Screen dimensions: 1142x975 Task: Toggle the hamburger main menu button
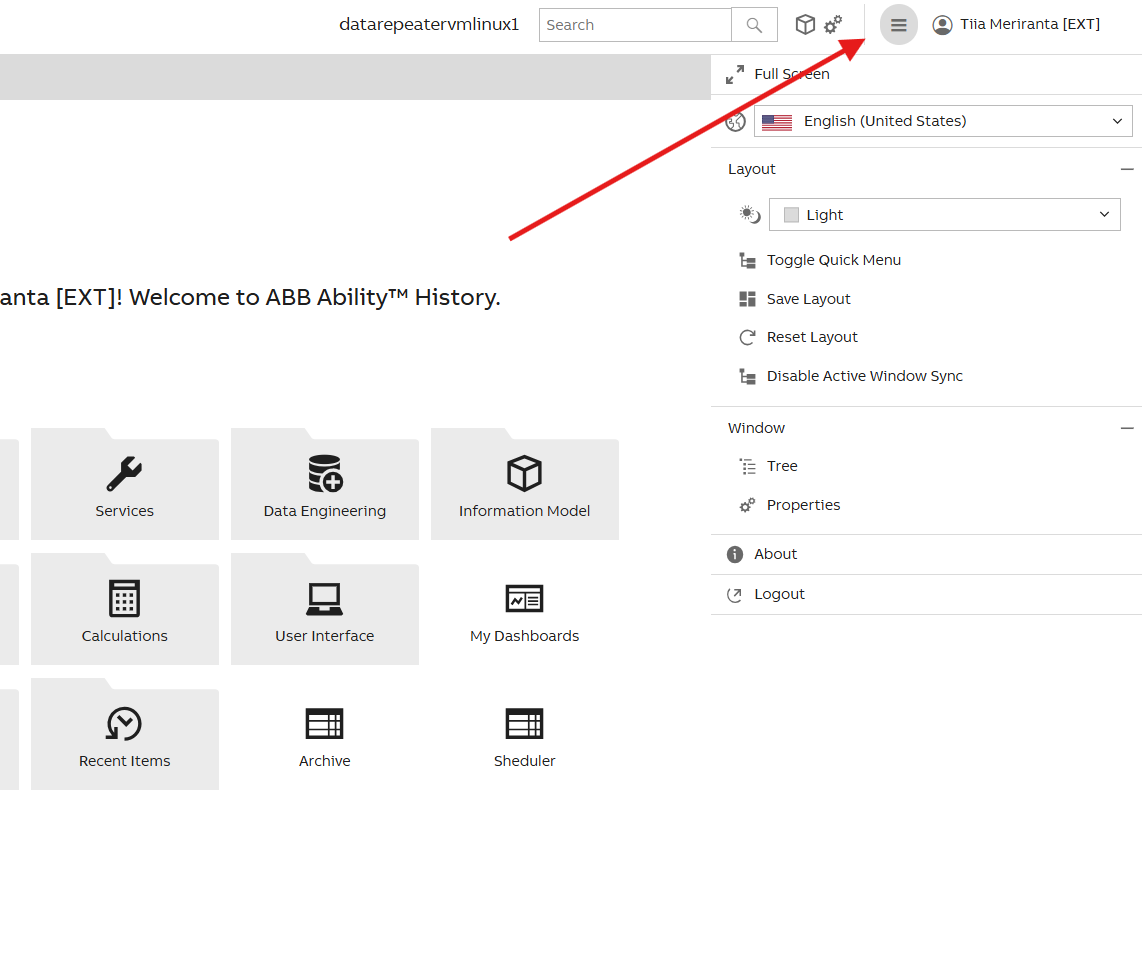tap(899, 25)
